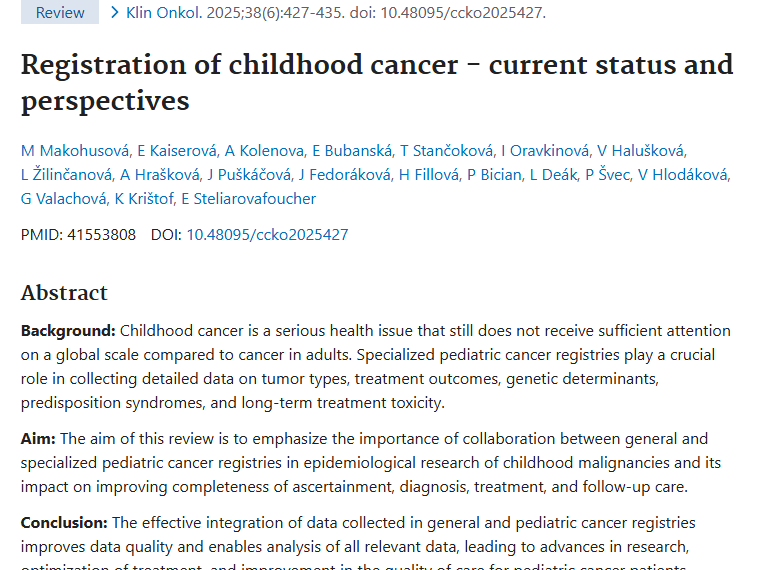
Task: Open author M Makohusová's link
Action: coord(75,151)
